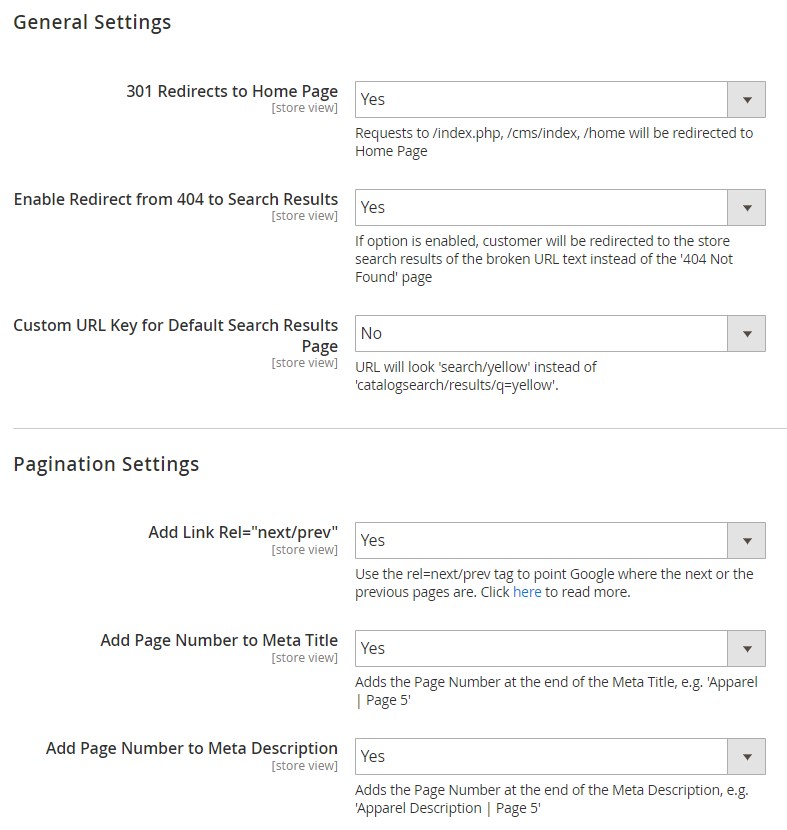Click the arrow button of Meta Title dropdown

(747, 648)
